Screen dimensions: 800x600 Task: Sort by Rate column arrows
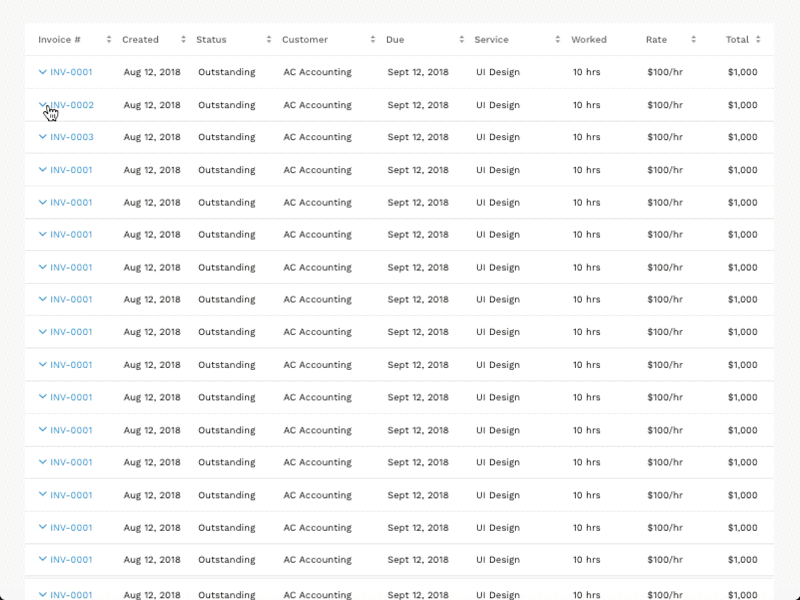pos(693,40)
